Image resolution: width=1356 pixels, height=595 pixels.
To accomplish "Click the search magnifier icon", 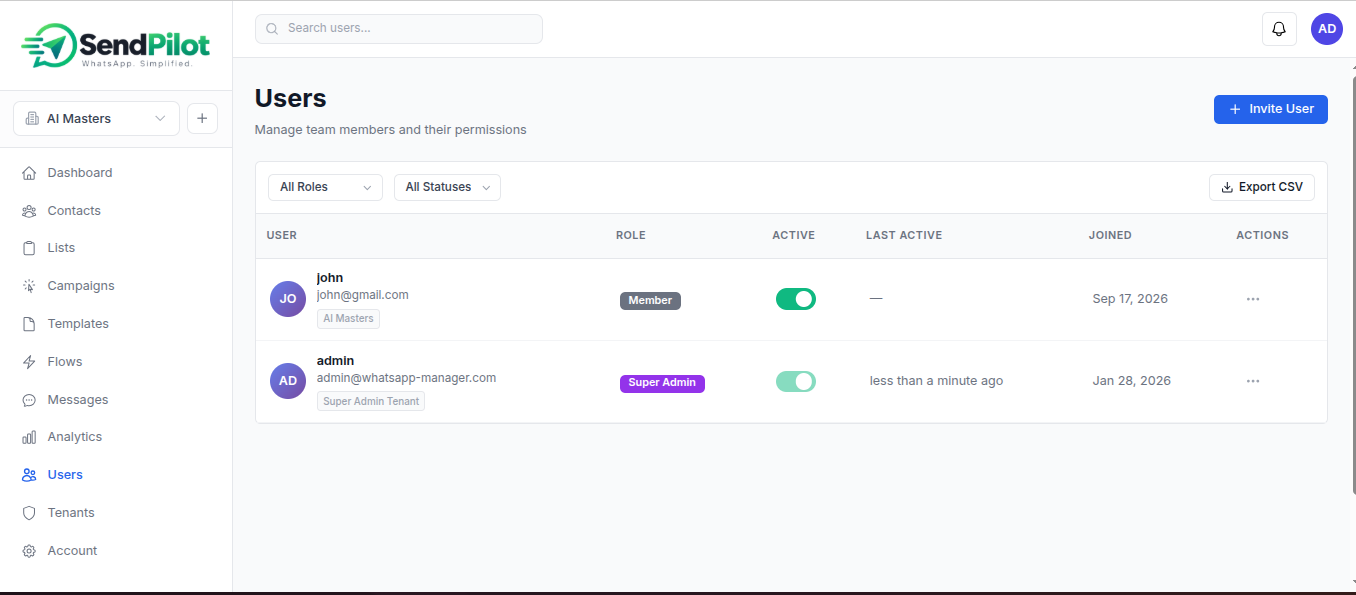I will pos(272,29).
